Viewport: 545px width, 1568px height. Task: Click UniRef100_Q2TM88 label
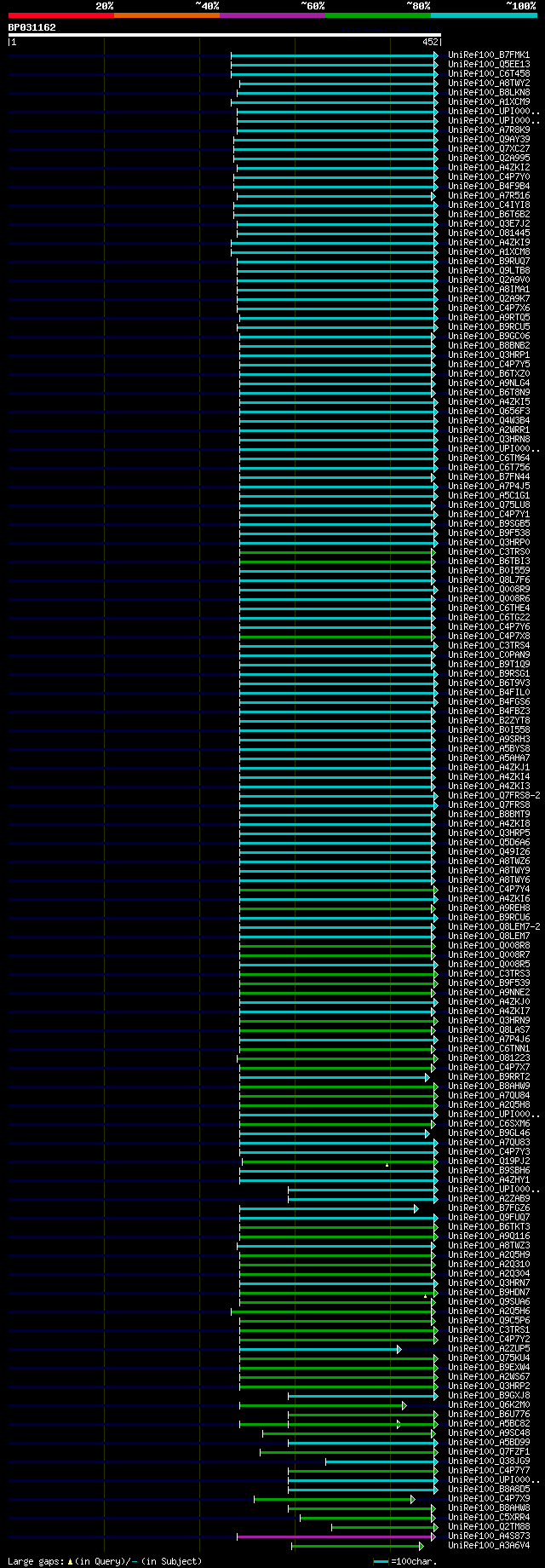tap(489, 1526)
